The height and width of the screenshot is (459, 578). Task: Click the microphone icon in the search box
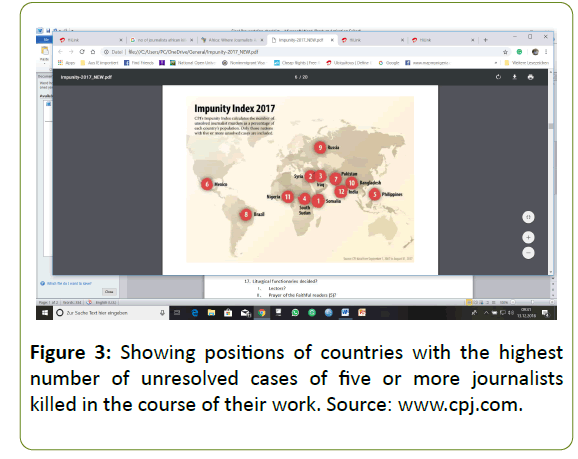162,313
